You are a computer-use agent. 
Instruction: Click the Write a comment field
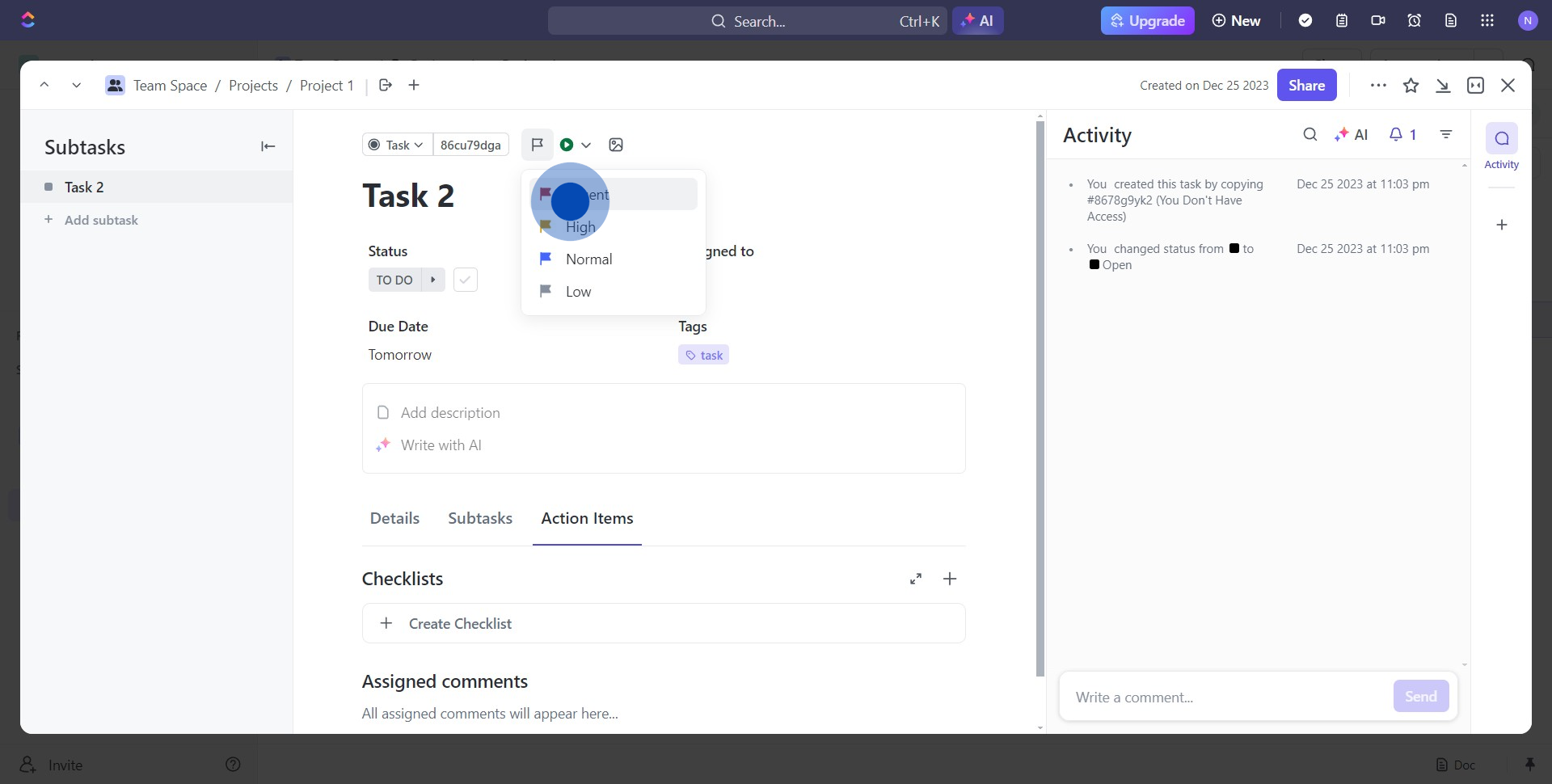[x=1225, y=697]
